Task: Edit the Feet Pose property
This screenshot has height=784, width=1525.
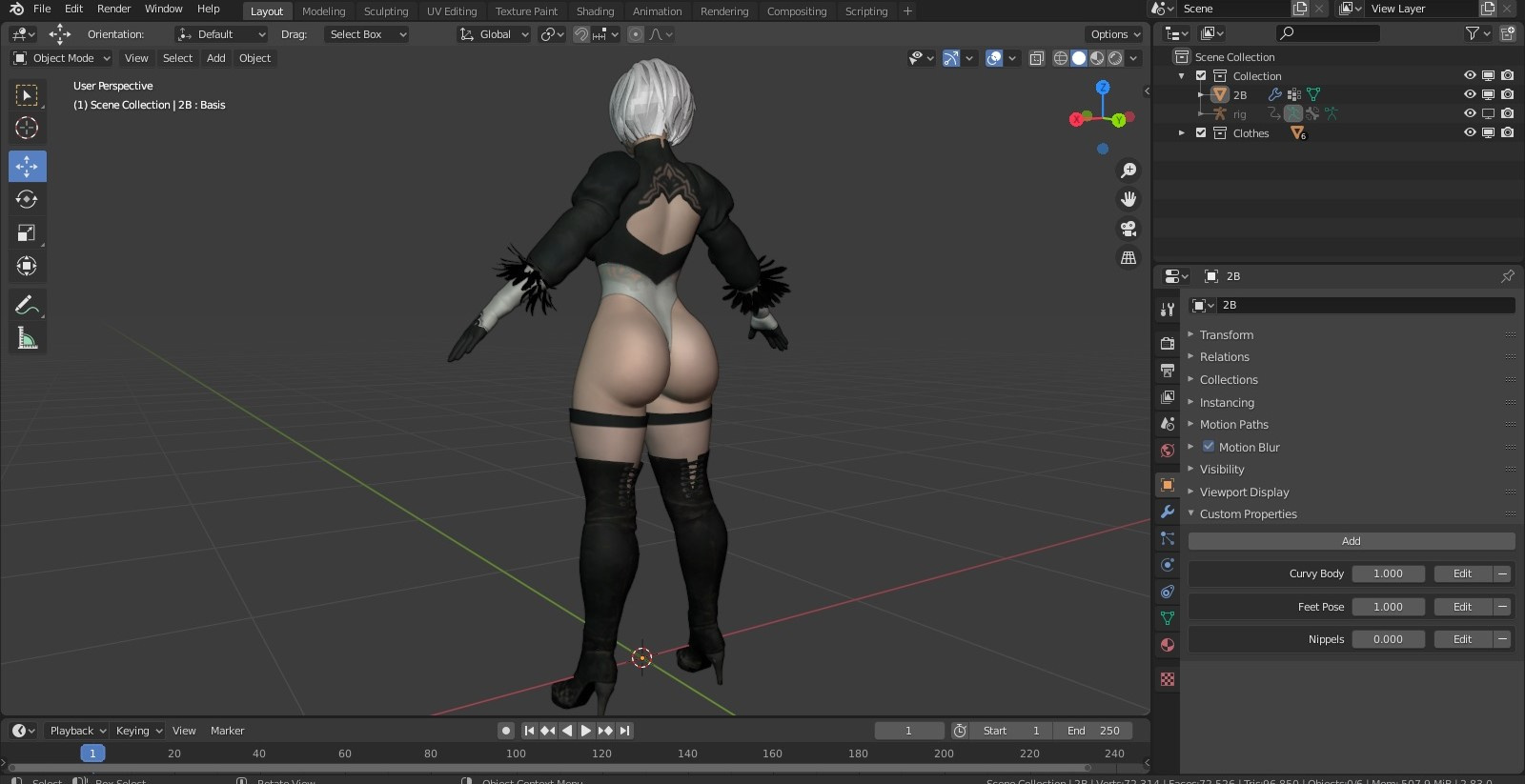Action: coord(1463,607)
